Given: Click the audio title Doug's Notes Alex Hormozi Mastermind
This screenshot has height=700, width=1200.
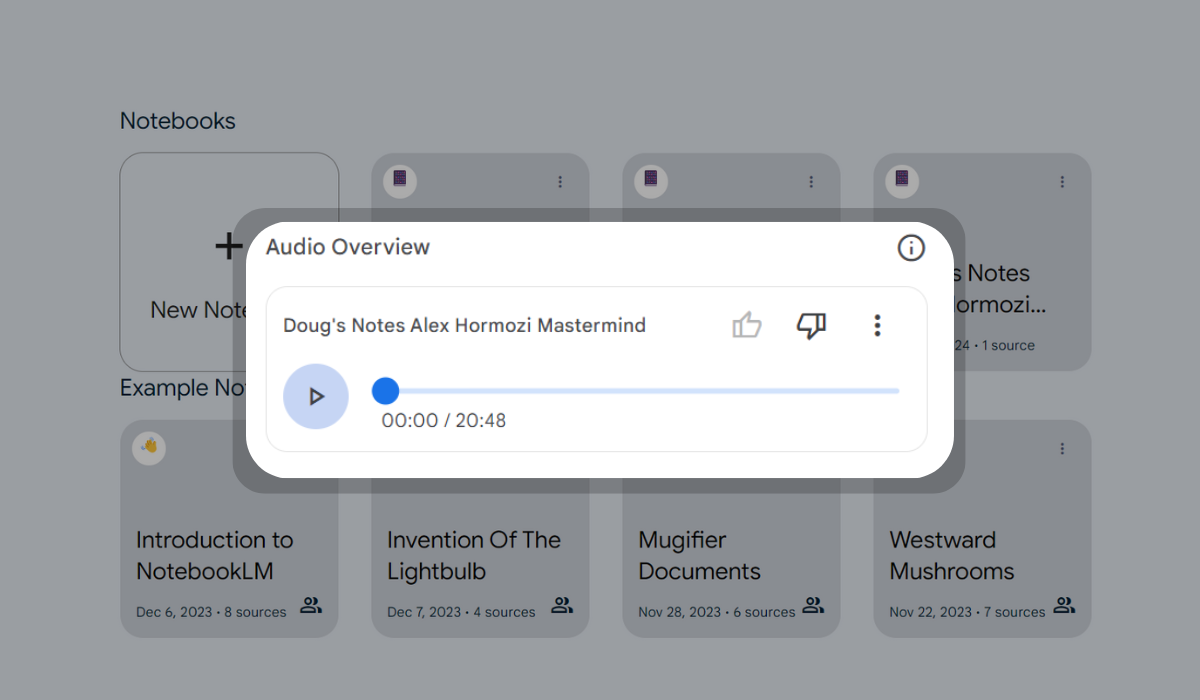Looking at the screenshot, I should click(464, 325).
